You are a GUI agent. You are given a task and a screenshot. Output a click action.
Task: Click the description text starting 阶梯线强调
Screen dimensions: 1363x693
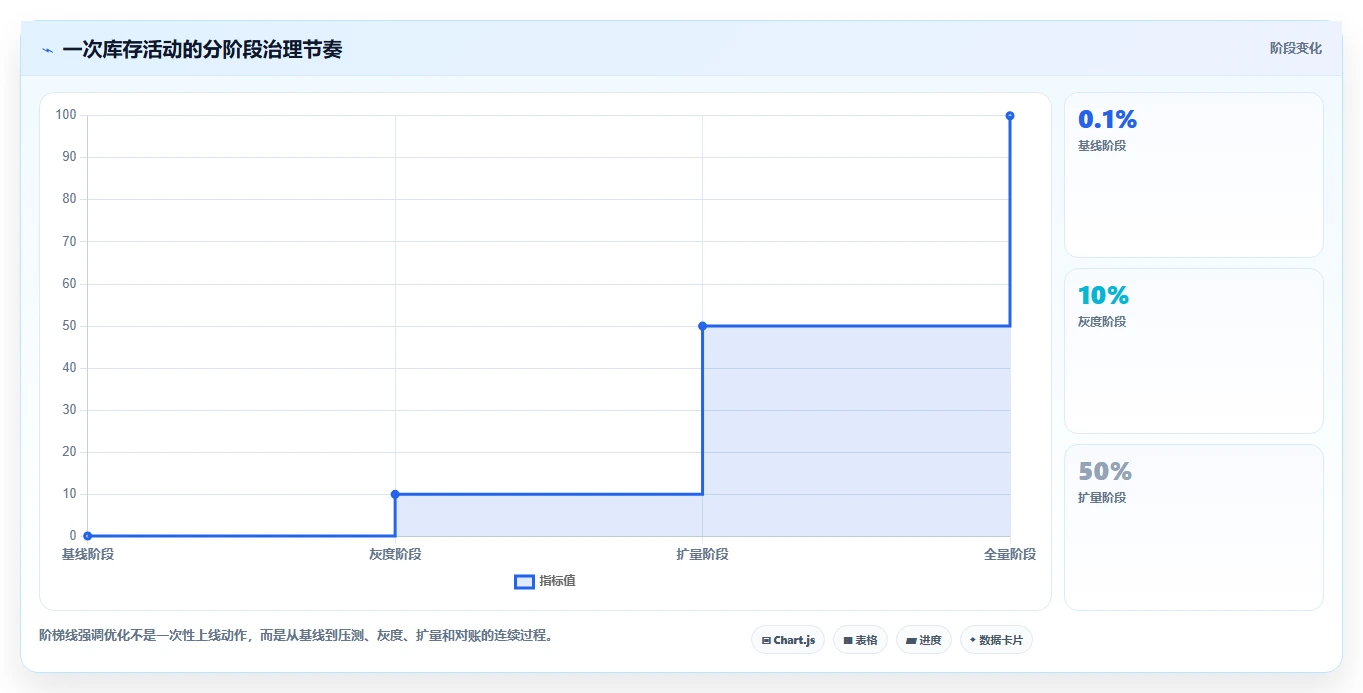(296, 635)
